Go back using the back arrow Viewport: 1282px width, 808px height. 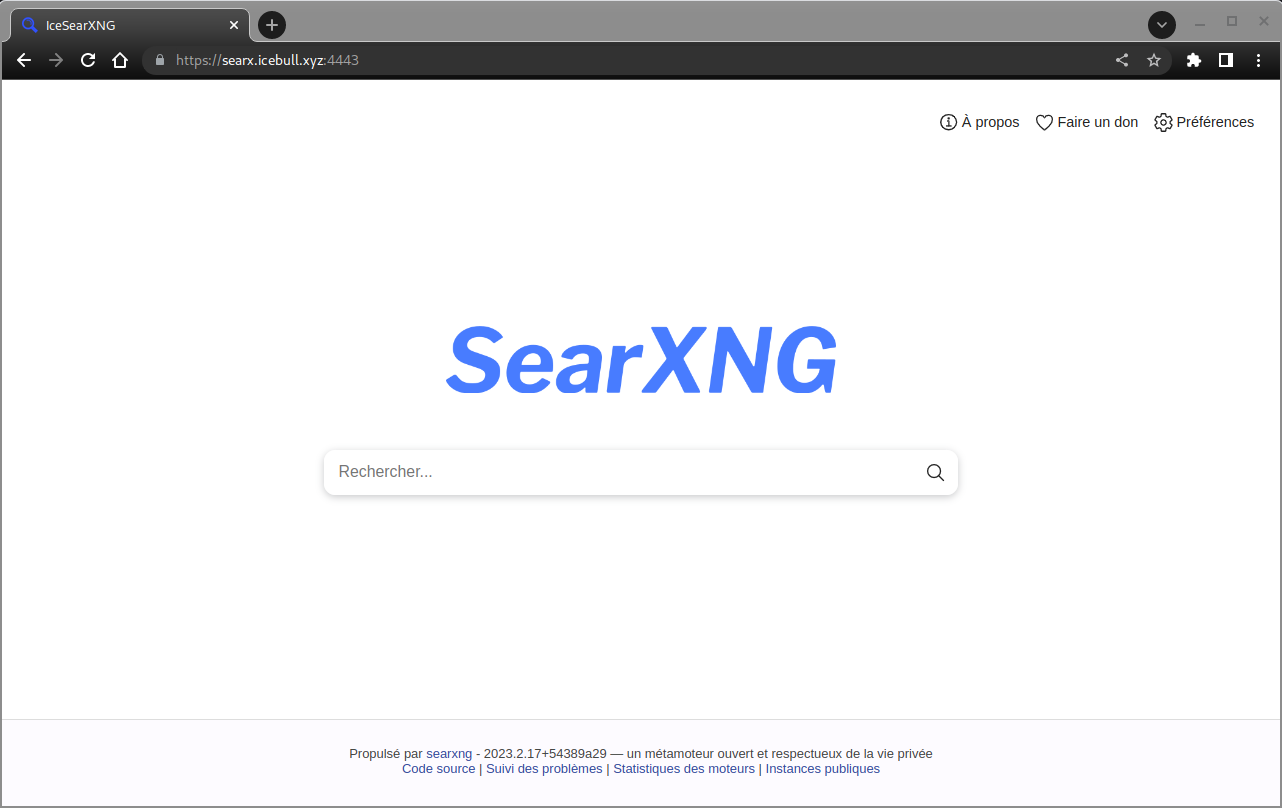point(24,60)
